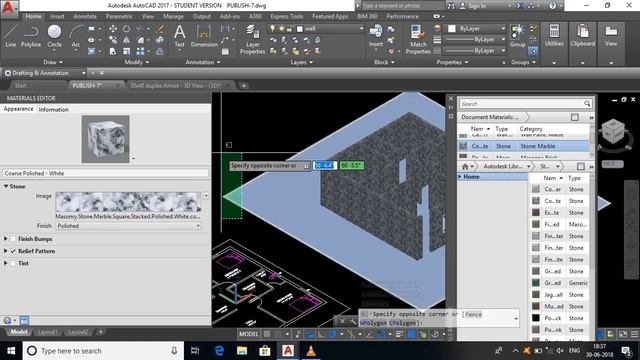Switch to the Information tab
Viewport: 640px width, 360px height.
tap(53, 109)
